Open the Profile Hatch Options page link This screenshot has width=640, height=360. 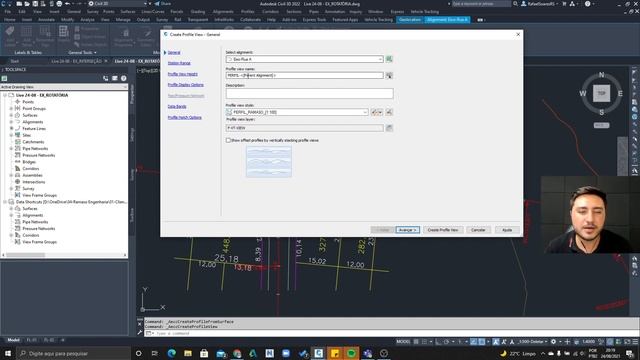[x=185, y=118]
